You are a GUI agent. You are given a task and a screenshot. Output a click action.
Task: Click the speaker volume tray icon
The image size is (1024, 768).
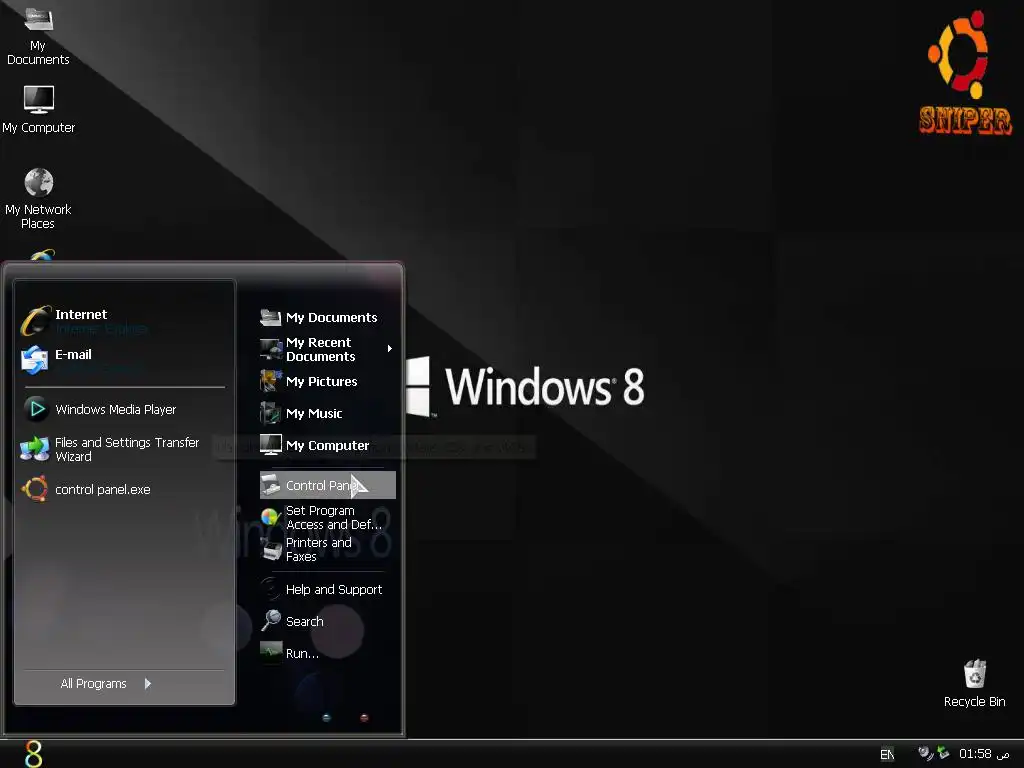[x=925, y=754]
